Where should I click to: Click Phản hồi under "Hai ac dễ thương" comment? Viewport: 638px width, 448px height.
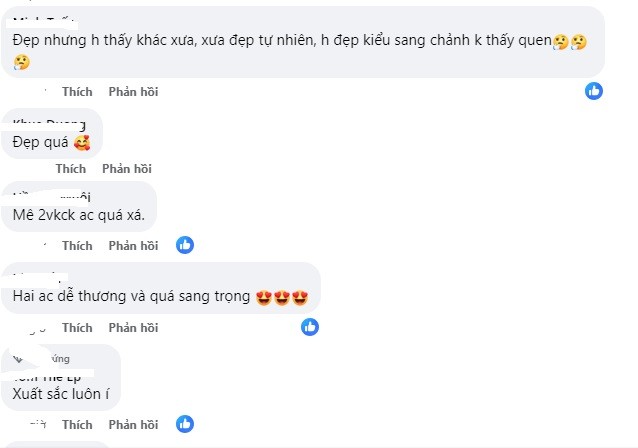click(133, 327)
